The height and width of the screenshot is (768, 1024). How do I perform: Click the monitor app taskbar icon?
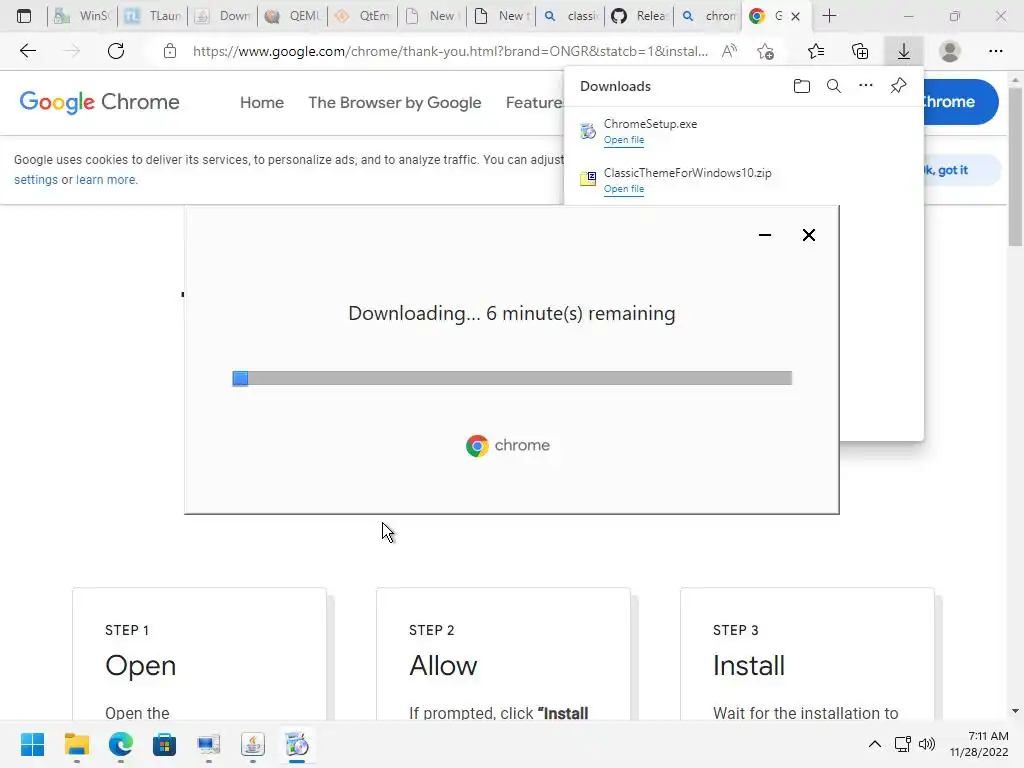208,744
